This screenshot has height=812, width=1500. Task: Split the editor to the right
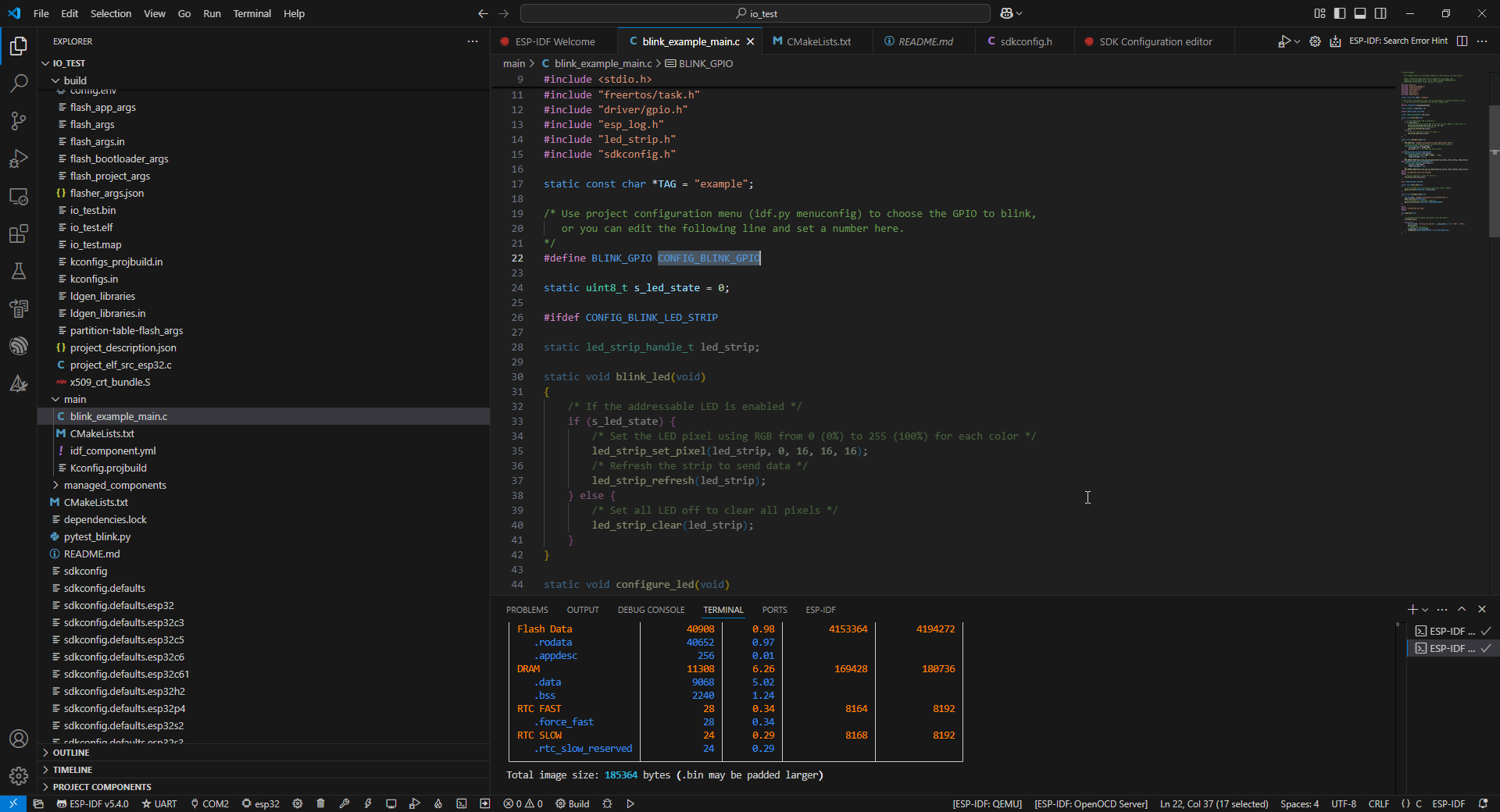[x=1462, y=41]
